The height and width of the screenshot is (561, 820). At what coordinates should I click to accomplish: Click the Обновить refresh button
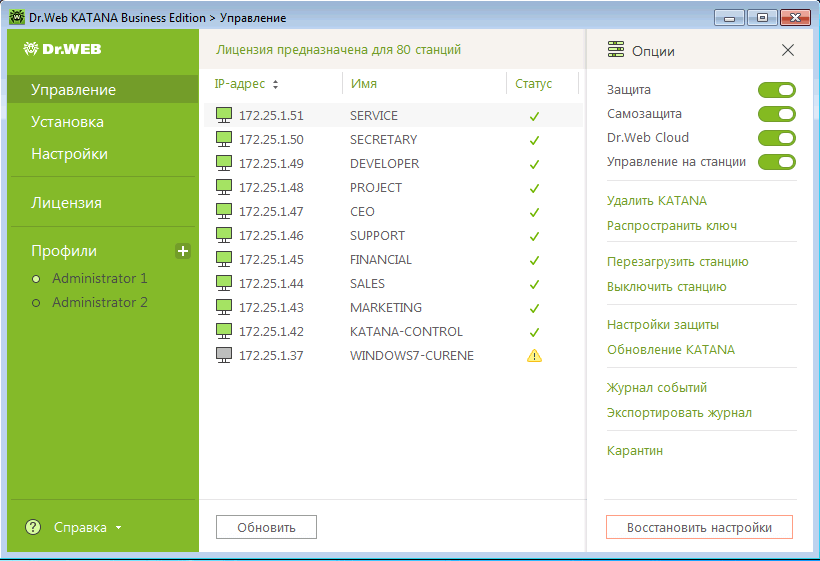click(266, 527)
